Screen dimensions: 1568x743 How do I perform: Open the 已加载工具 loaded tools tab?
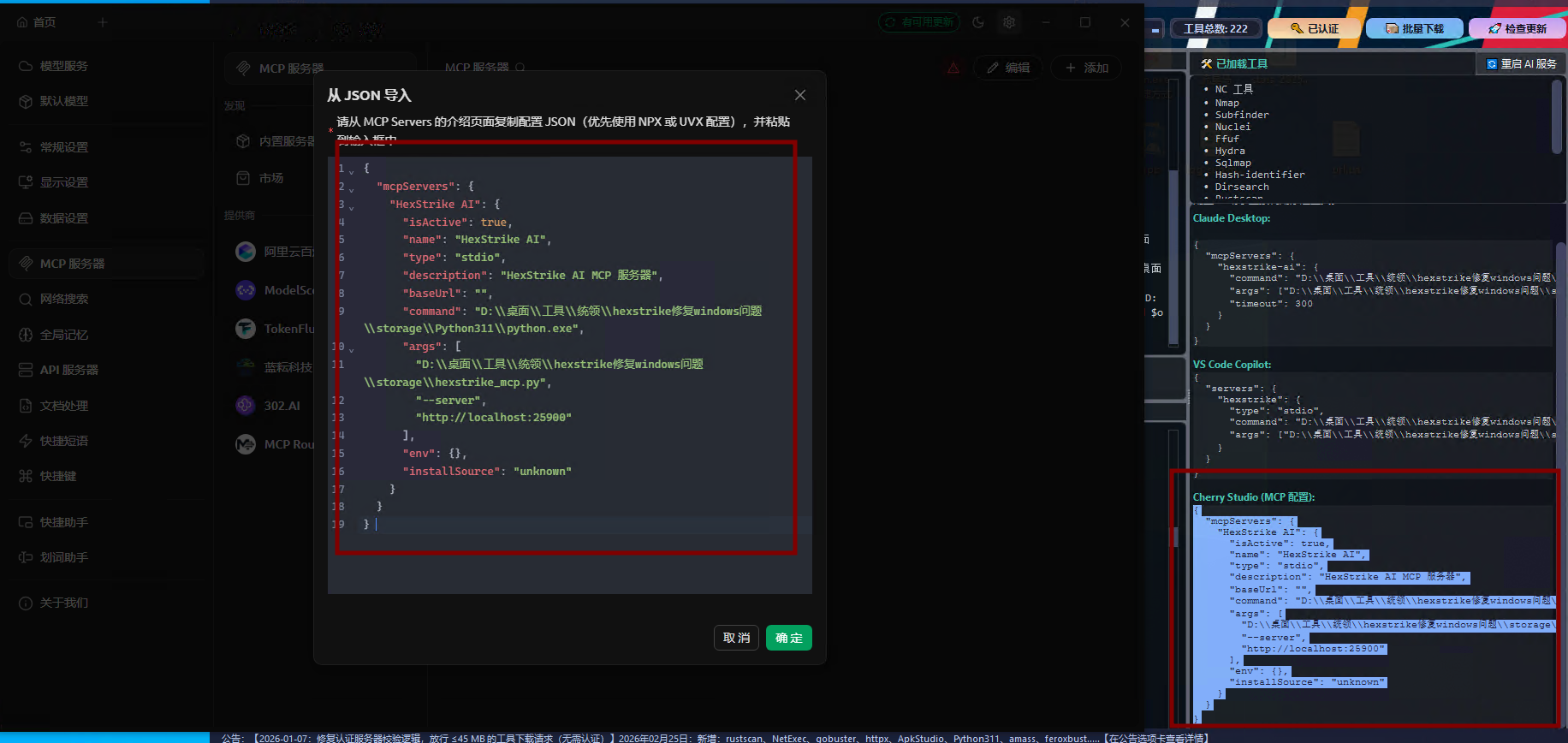[x=1233, y=63]
